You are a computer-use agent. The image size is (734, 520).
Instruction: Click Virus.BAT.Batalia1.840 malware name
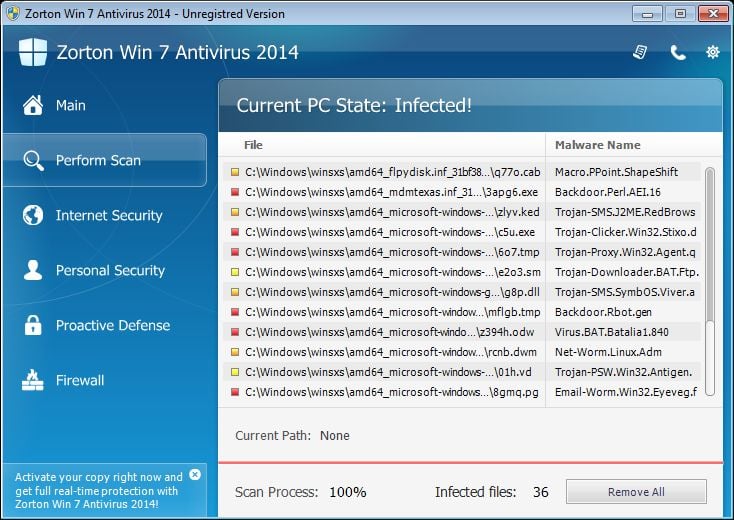[x=612, y=332]
